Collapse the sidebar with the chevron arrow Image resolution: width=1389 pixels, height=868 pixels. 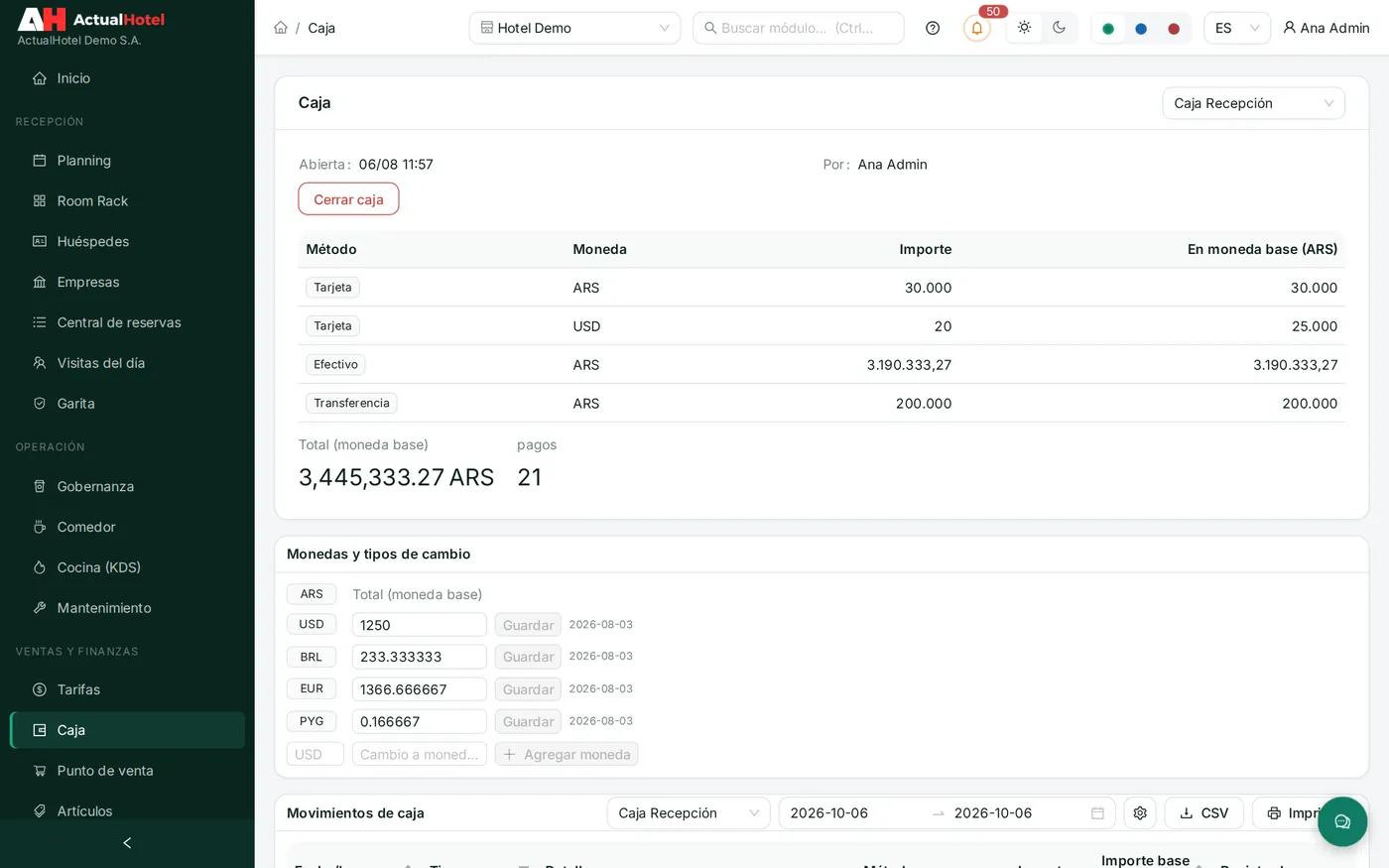127,843
